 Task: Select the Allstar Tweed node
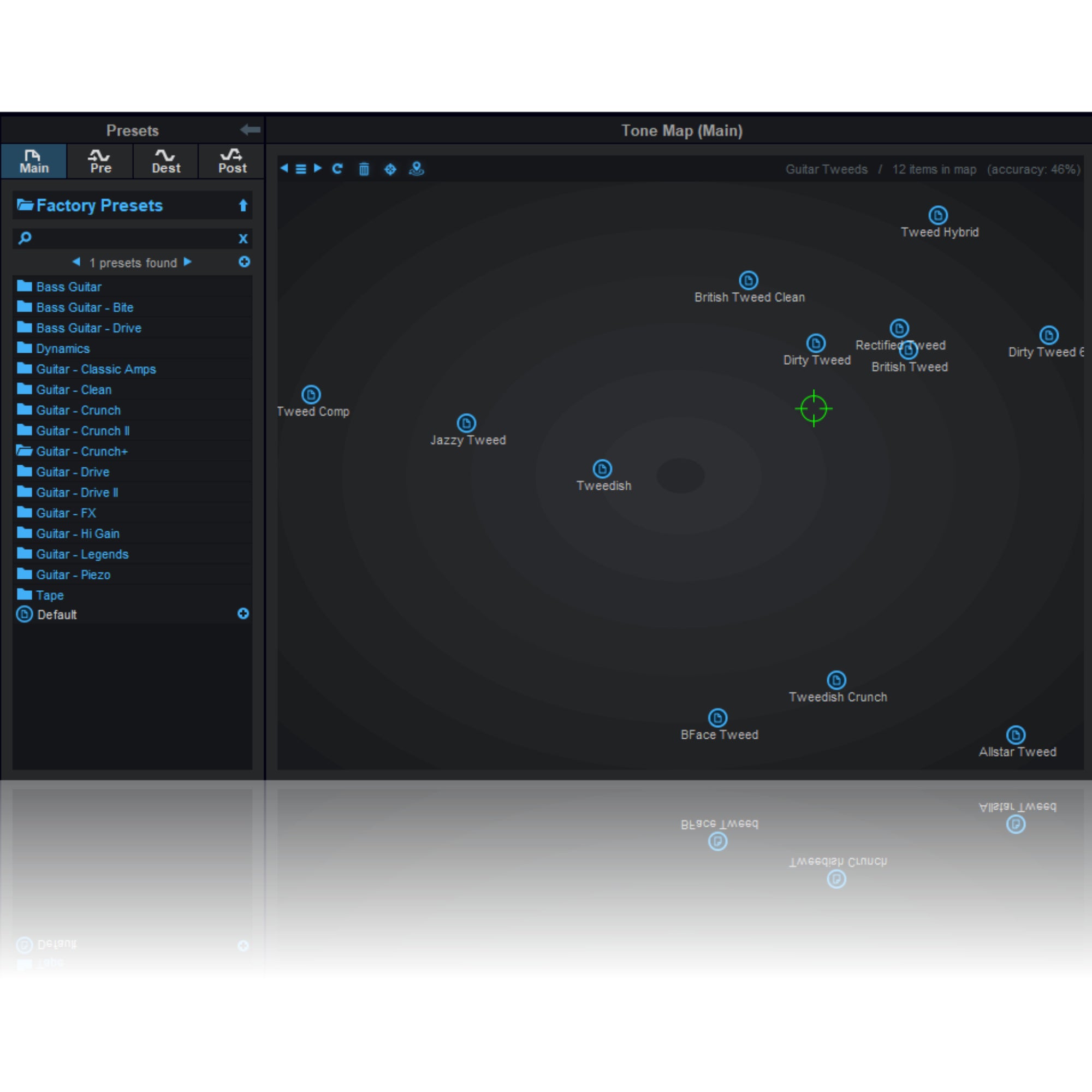[x=1016, y=735]
